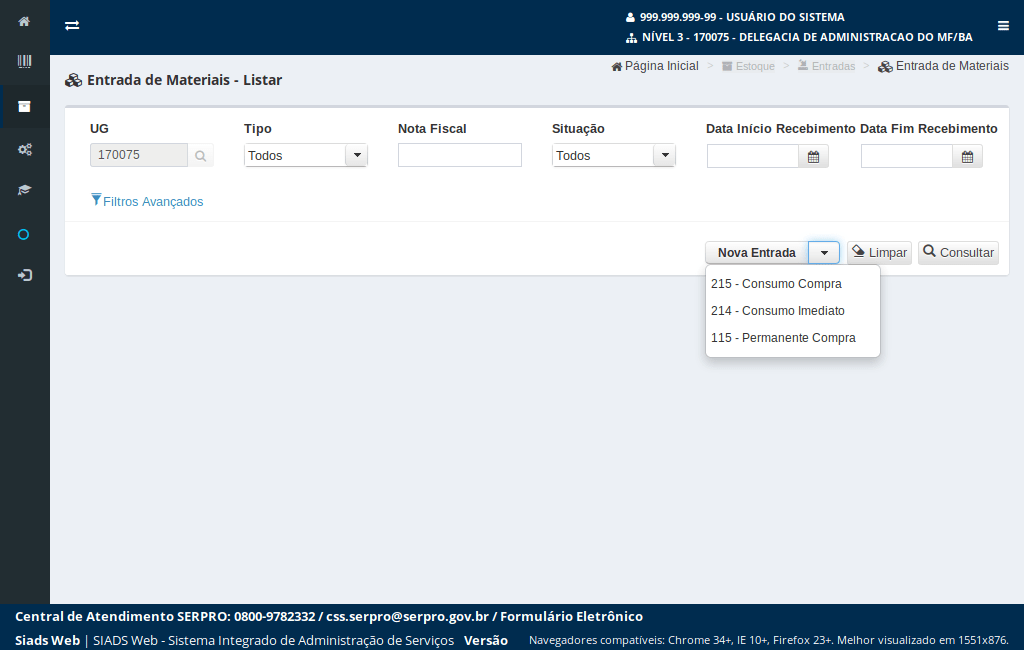Open the Data Início Recebimento calendar picker

tap(813, 156)
